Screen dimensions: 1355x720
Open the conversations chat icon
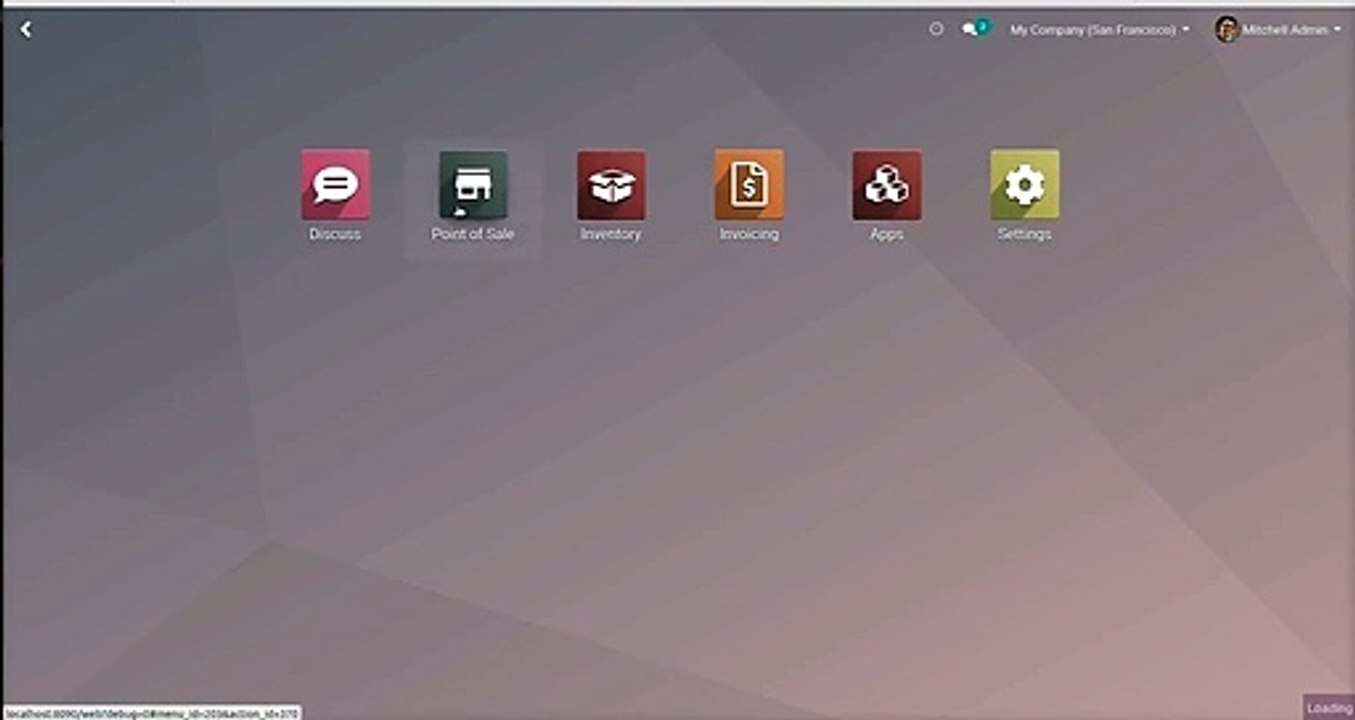coord(974,29)
